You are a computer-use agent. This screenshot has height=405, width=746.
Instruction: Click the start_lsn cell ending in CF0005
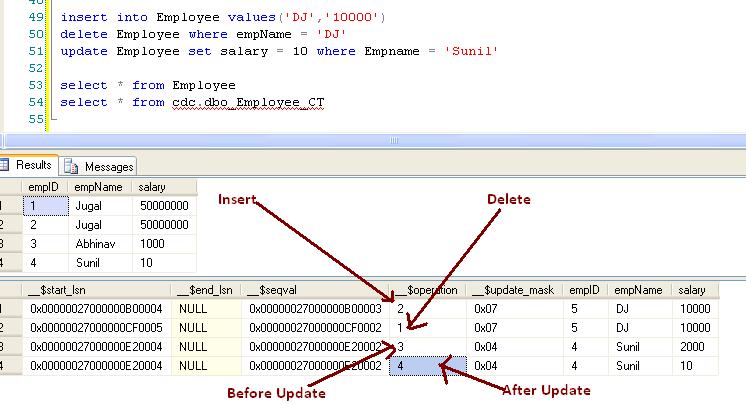[96, 327]
